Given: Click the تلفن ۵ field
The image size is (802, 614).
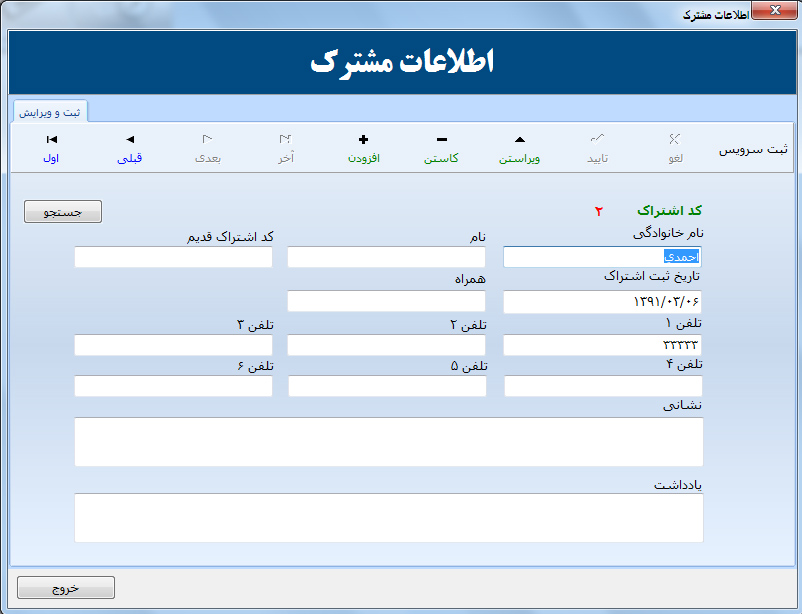Looking at the screenshot, I should (387, 386).
